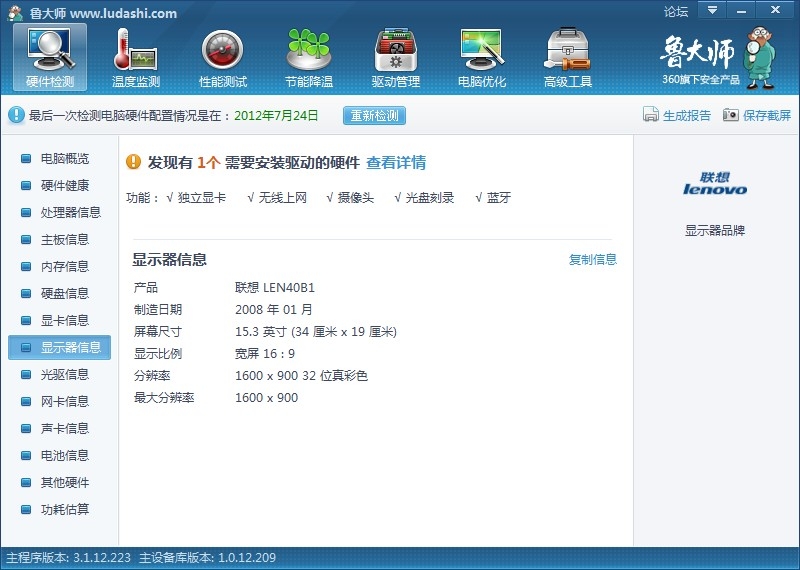
Task: Open the 温度监测 temperature monitor icon
Action: tap(136, 56)
